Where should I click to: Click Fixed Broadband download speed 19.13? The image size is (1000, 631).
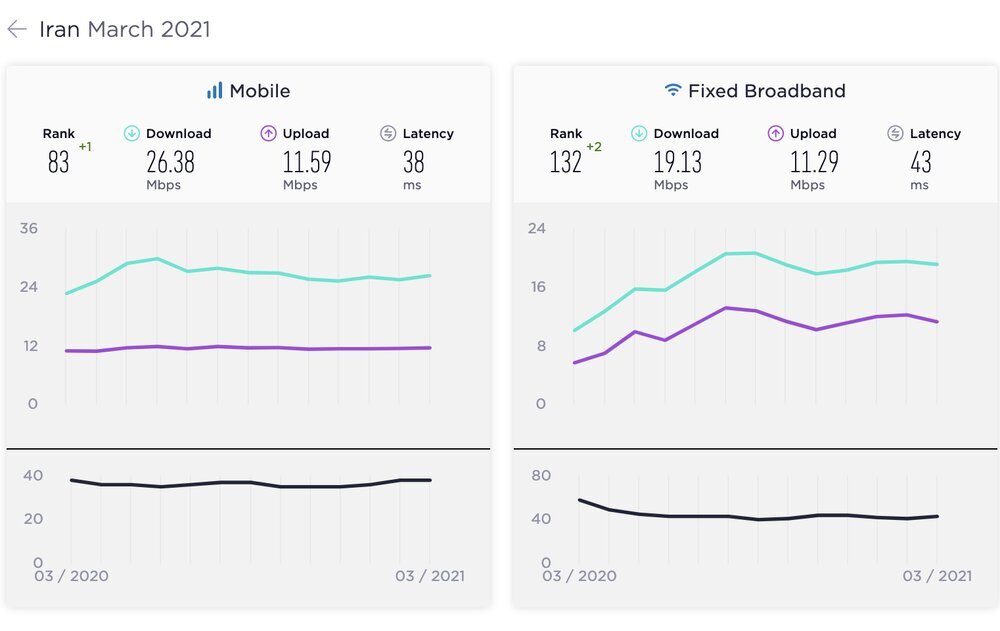point(677,162)
